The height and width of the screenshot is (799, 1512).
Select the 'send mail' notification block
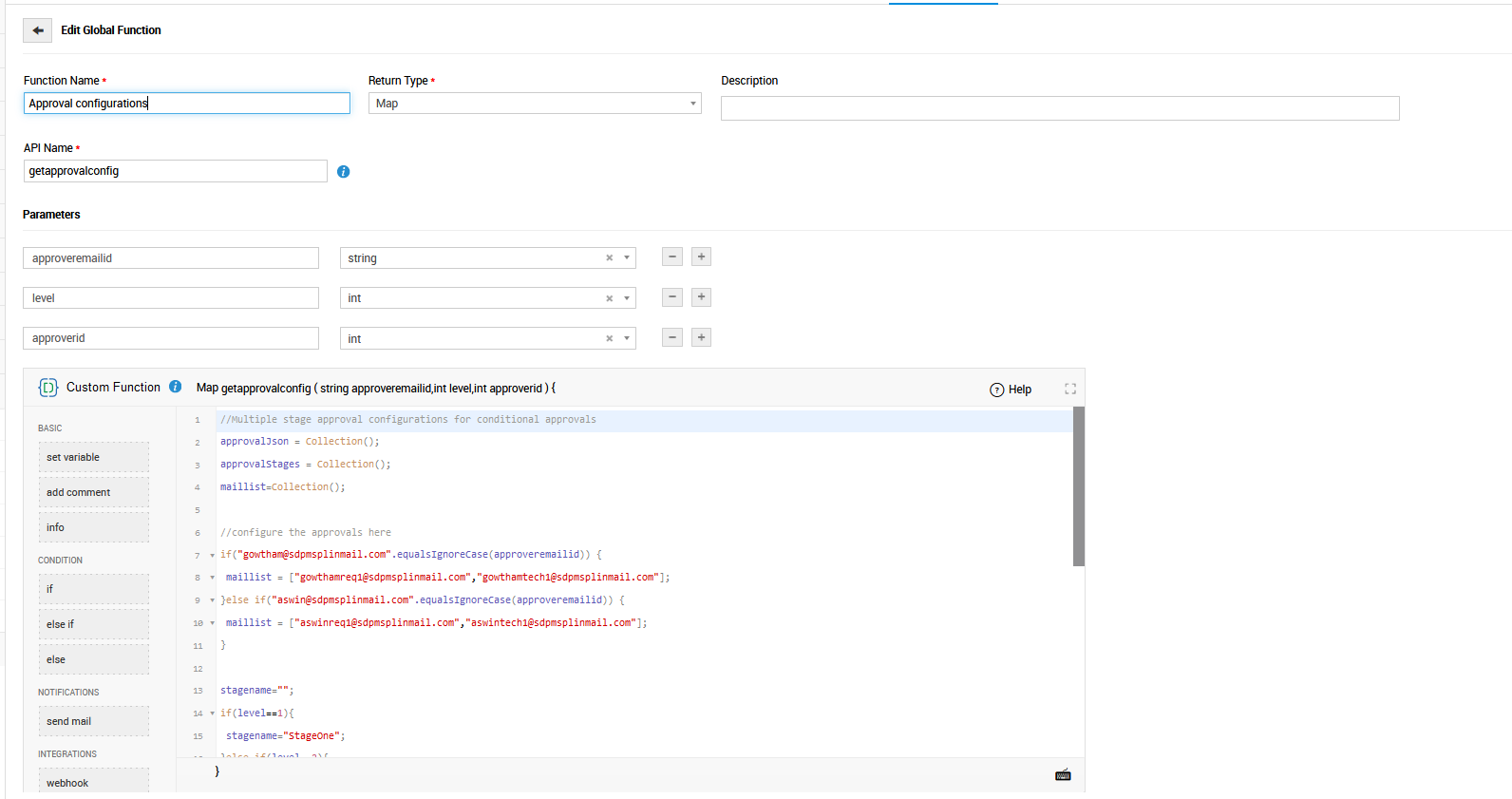pos(93,721)
